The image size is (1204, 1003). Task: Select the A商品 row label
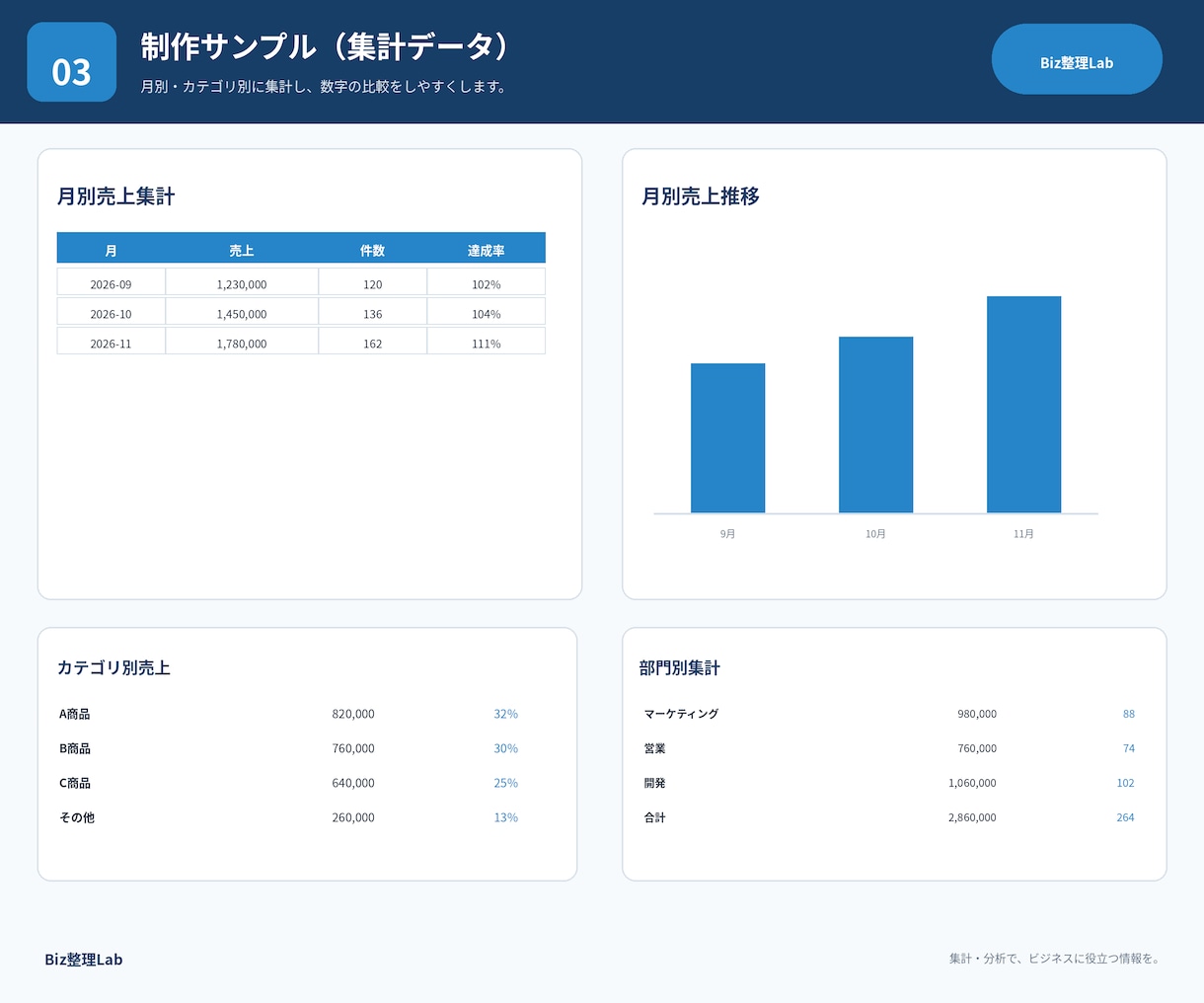click(x=75, y=714)
